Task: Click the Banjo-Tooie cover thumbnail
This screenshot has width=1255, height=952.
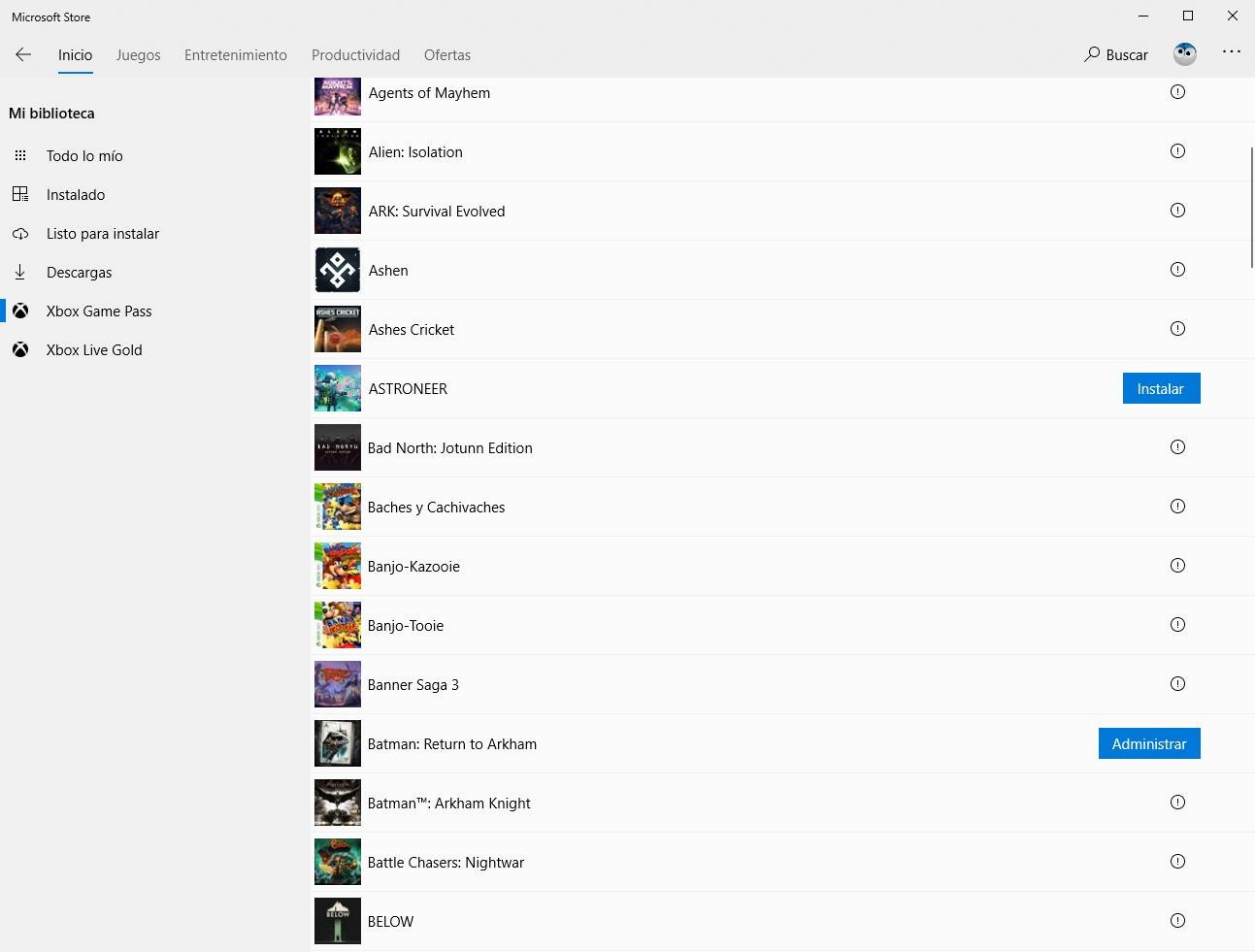Action: 338,625
